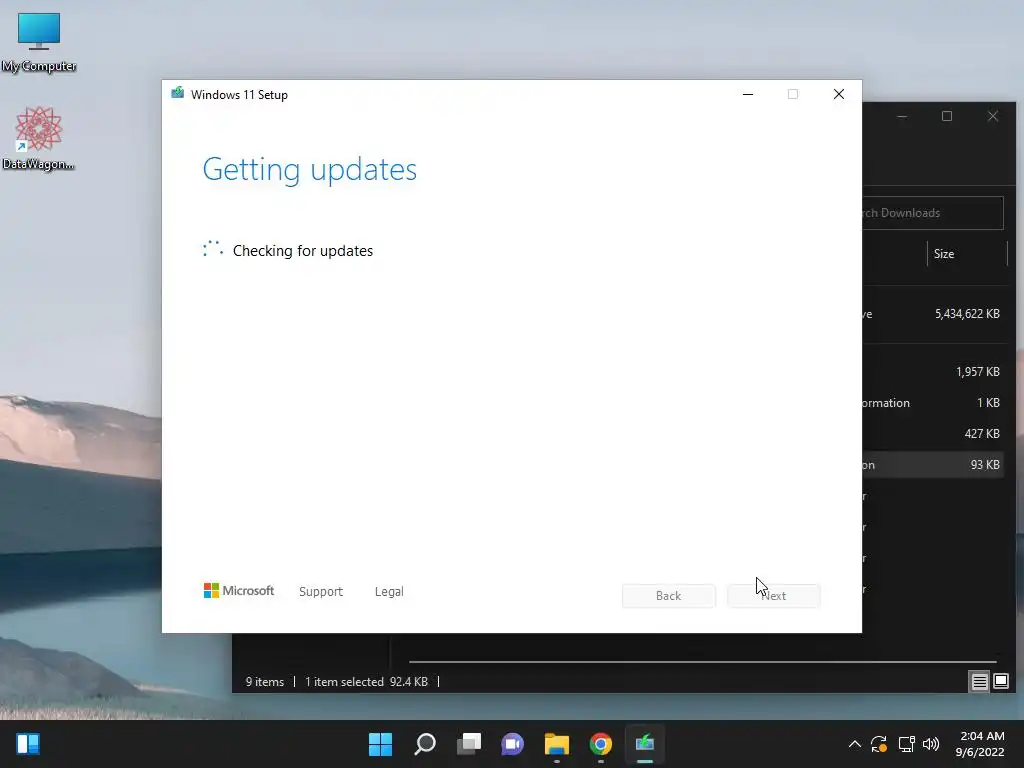Screen dimensions: 1024x768
Task: Switch to Google Chrome on the taskbar
Action: [x=600, y=743]
